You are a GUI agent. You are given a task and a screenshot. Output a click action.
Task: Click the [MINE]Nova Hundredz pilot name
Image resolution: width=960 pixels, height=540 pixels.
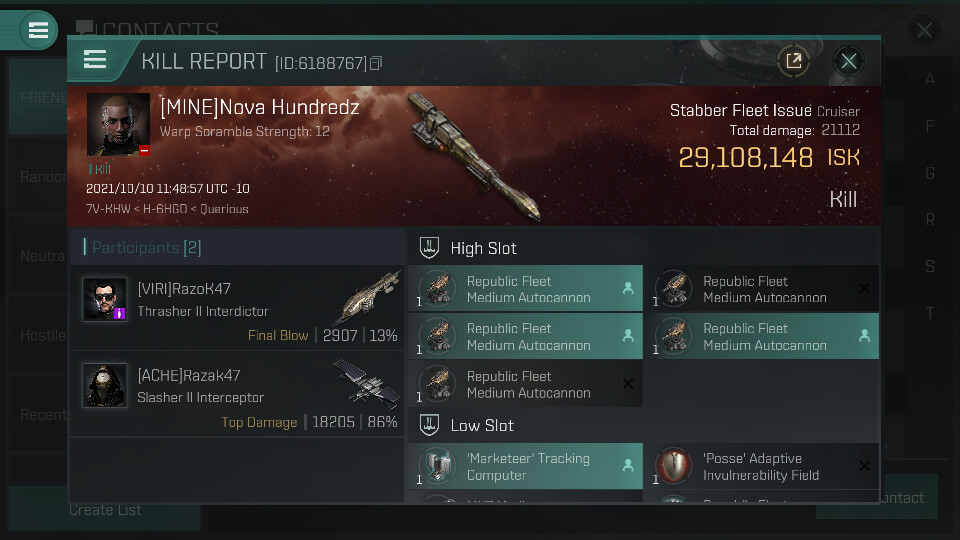[x=259, y=107]
